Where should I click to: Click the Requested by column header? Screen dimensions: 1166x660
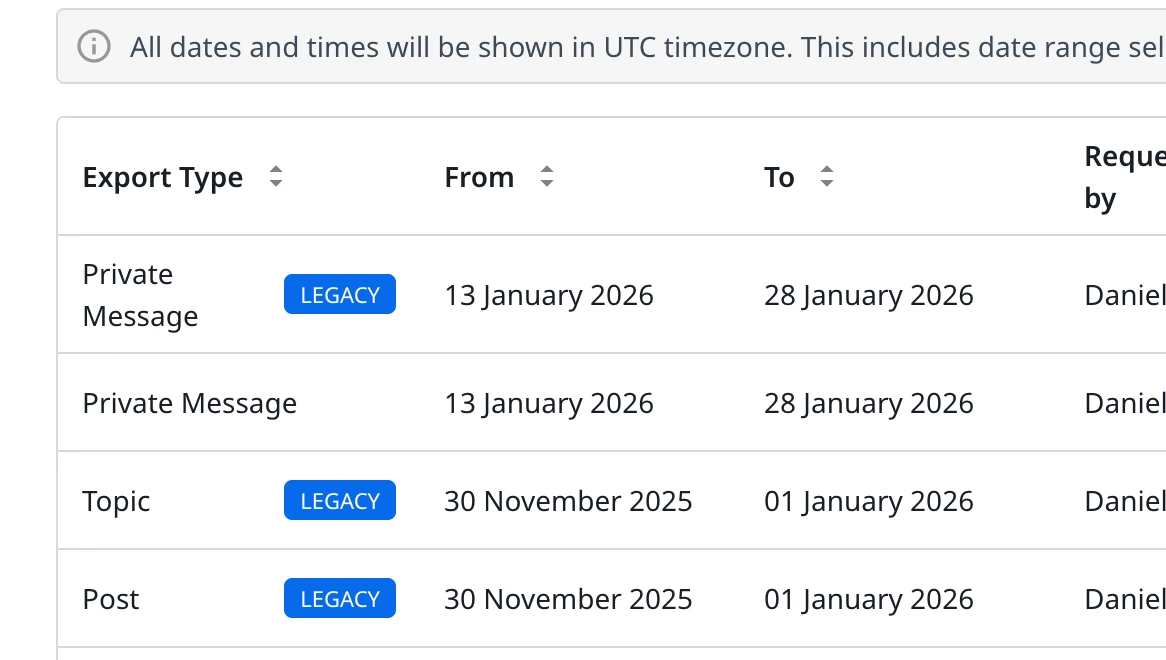pos(1124,178)
